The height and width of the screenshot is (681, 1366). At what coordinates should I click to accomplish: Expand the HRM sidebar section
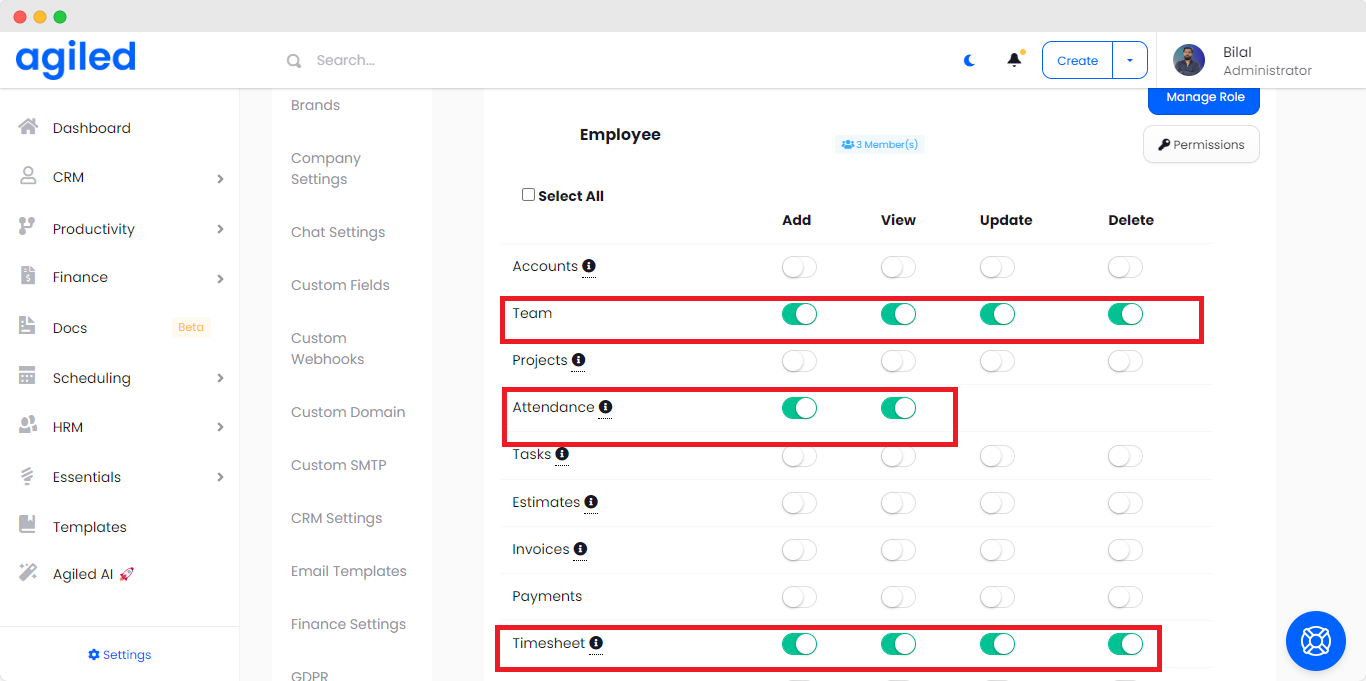120,427
